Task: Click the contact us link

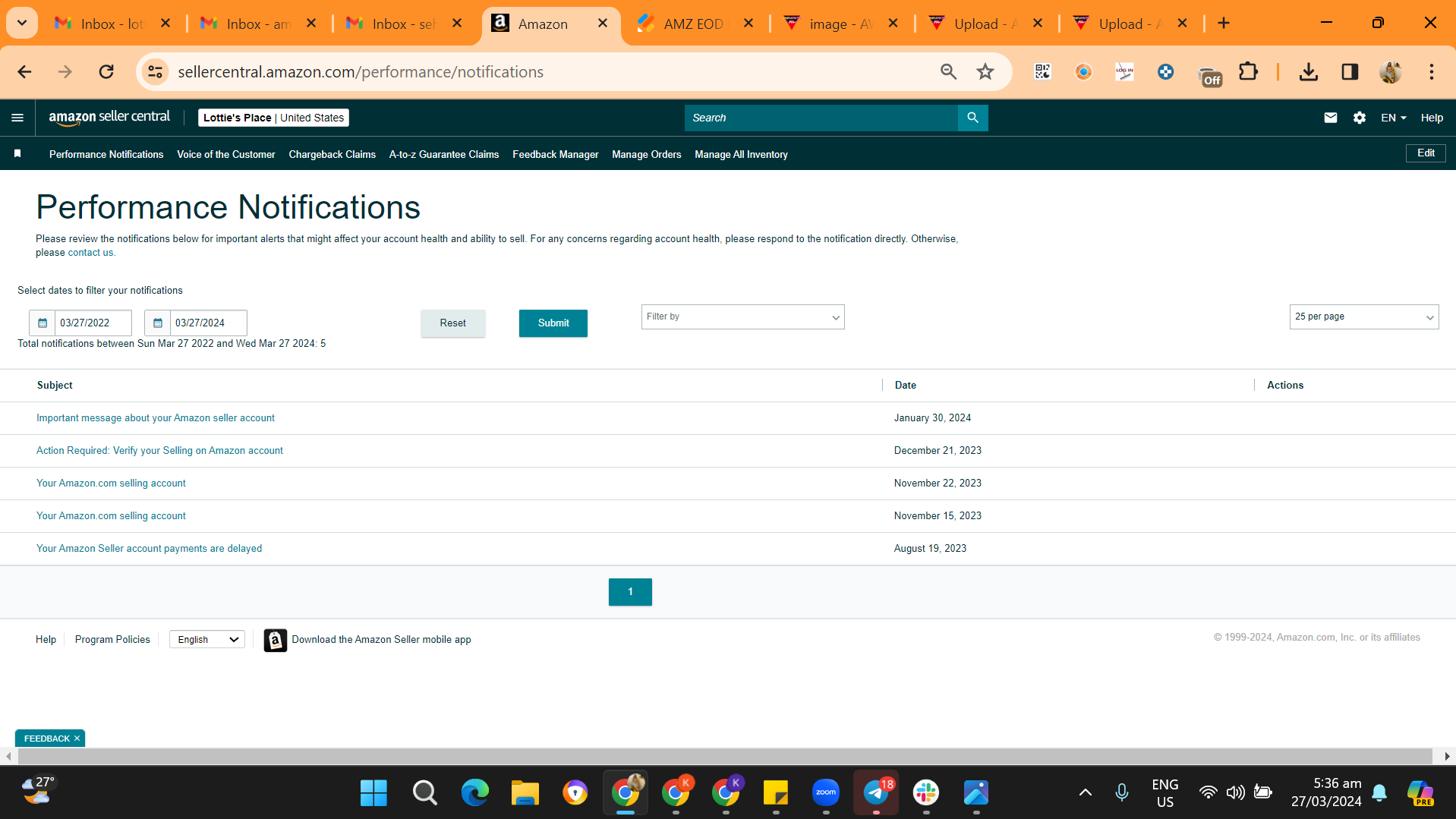Action: (90, 253)
